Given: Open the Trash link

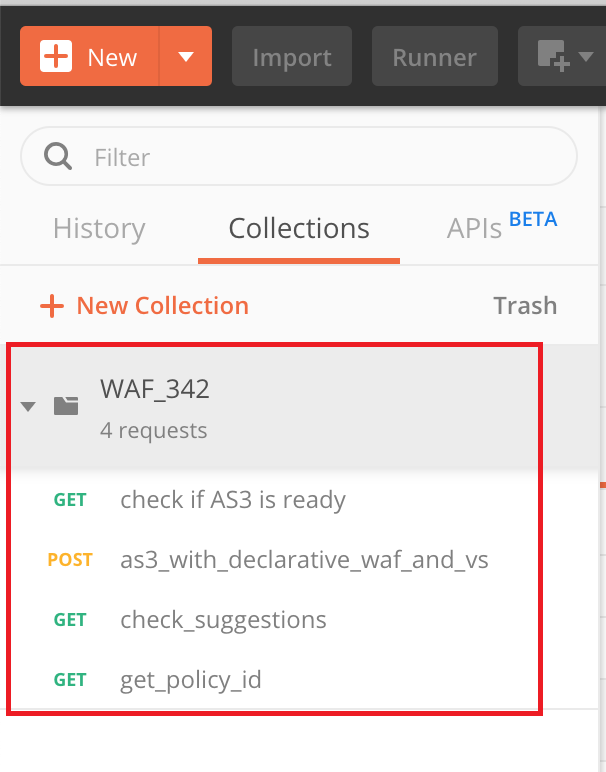Looking at the screenshot, I should [525, 306].
